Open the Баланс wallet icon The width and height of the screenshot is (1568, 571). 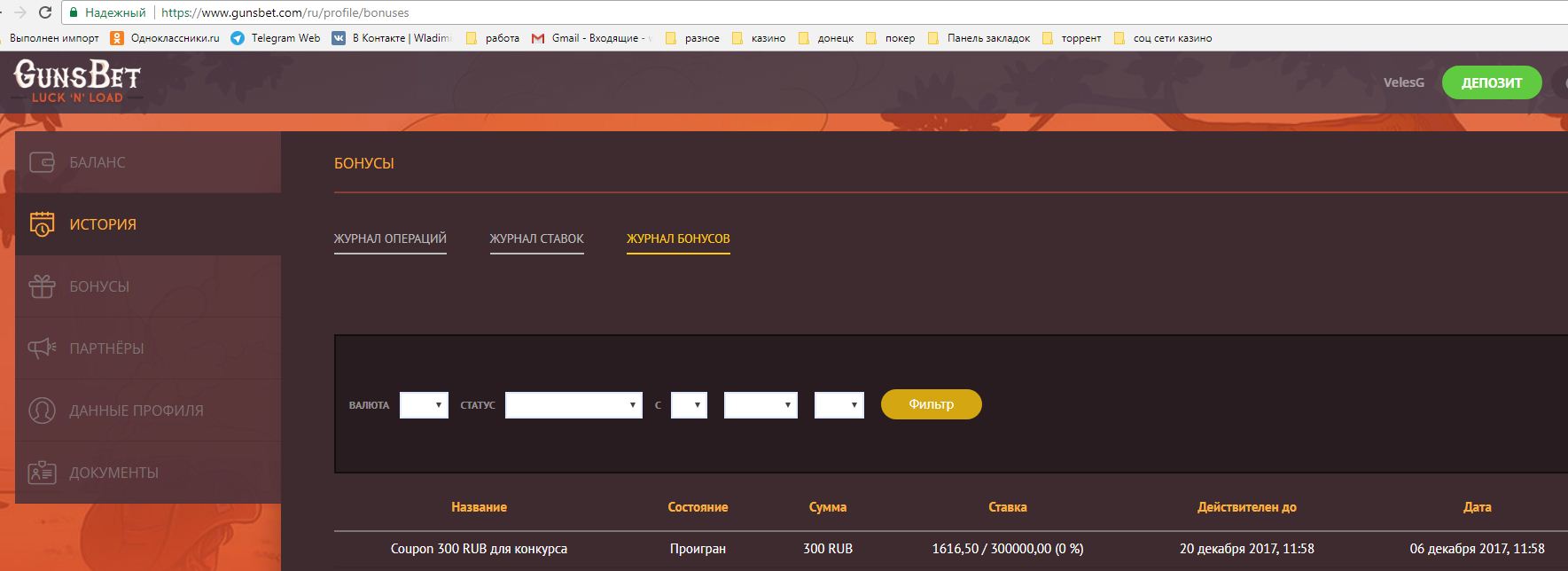(42, 162)
